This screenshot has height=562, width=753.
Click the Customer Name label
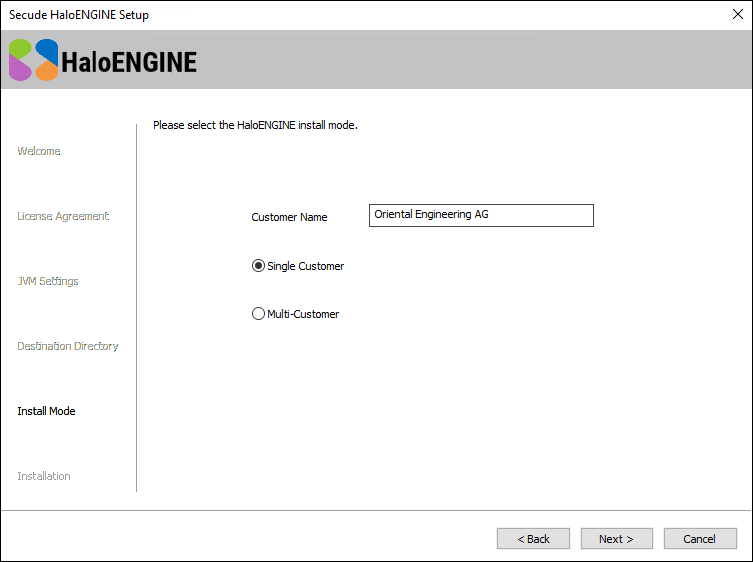(289, 217)
